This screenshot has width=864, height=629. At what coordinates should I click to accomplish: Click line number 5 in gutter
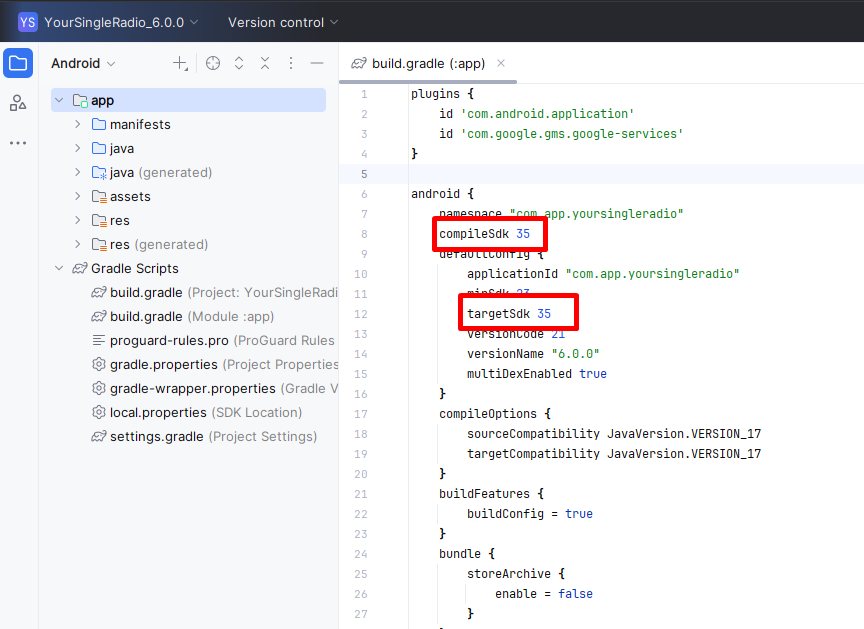[364, 174]
